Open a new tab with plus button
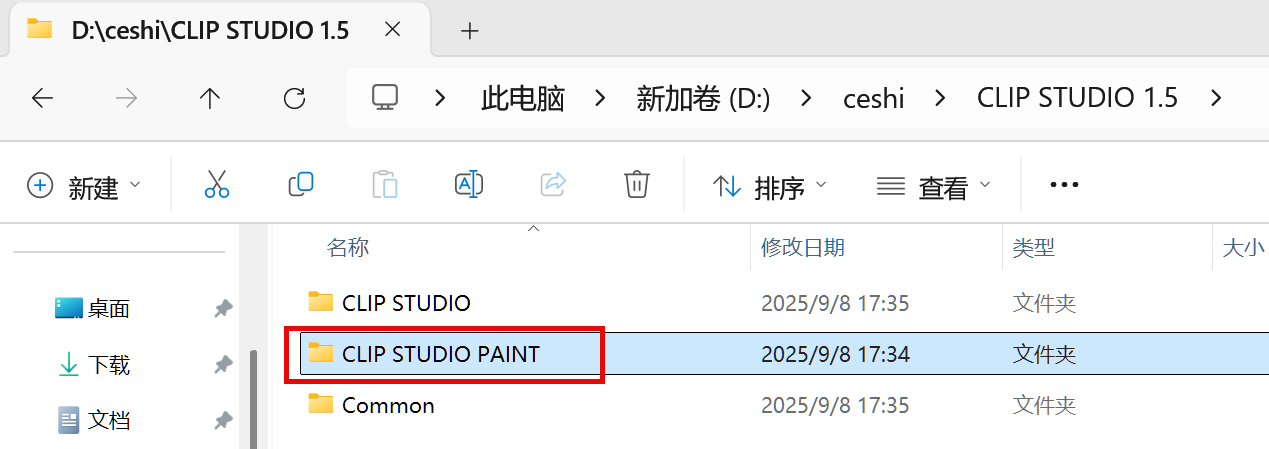The height and width of the screenshot is (449, 1269). click(469, 31)
